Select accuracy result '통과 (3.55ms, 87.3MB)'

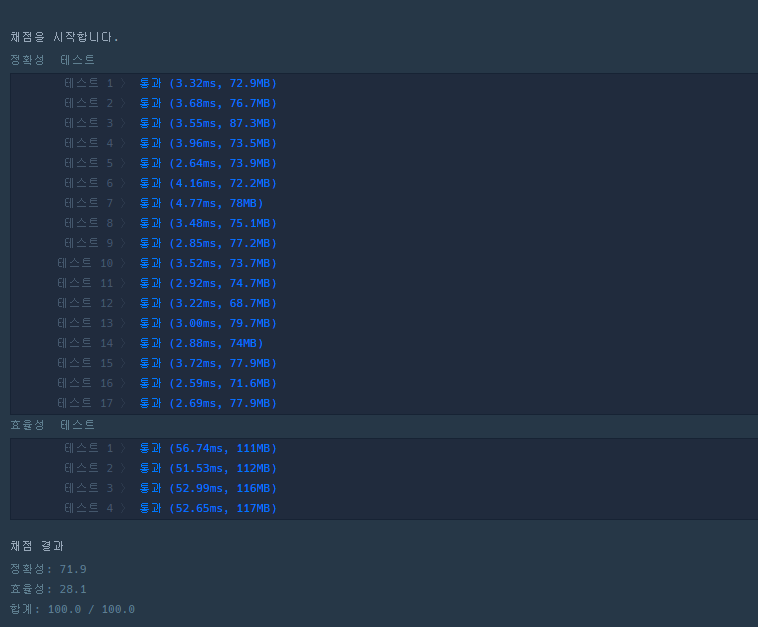pos(208,123)
